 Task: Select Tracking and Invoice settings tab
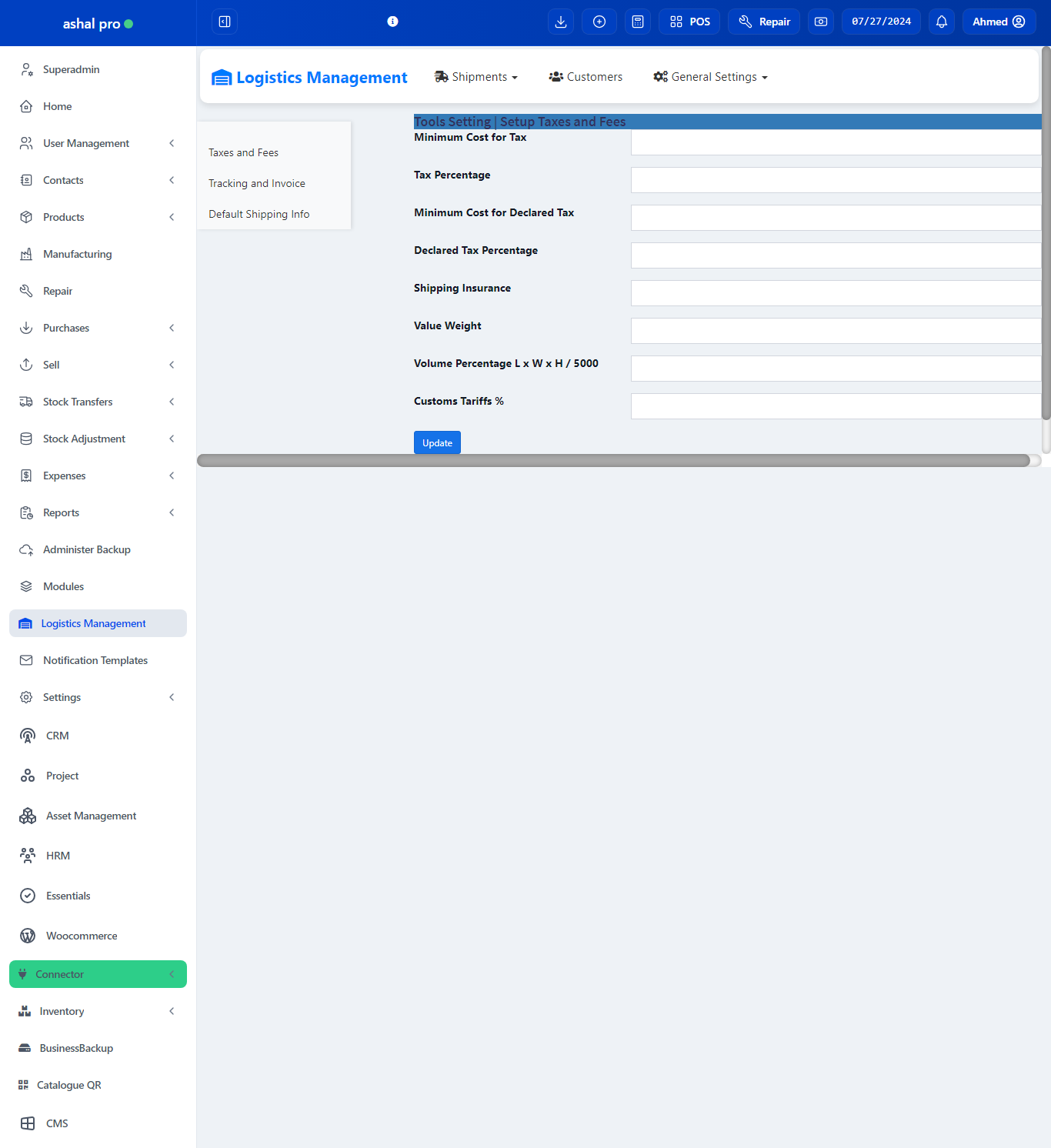tap(257, 183)
